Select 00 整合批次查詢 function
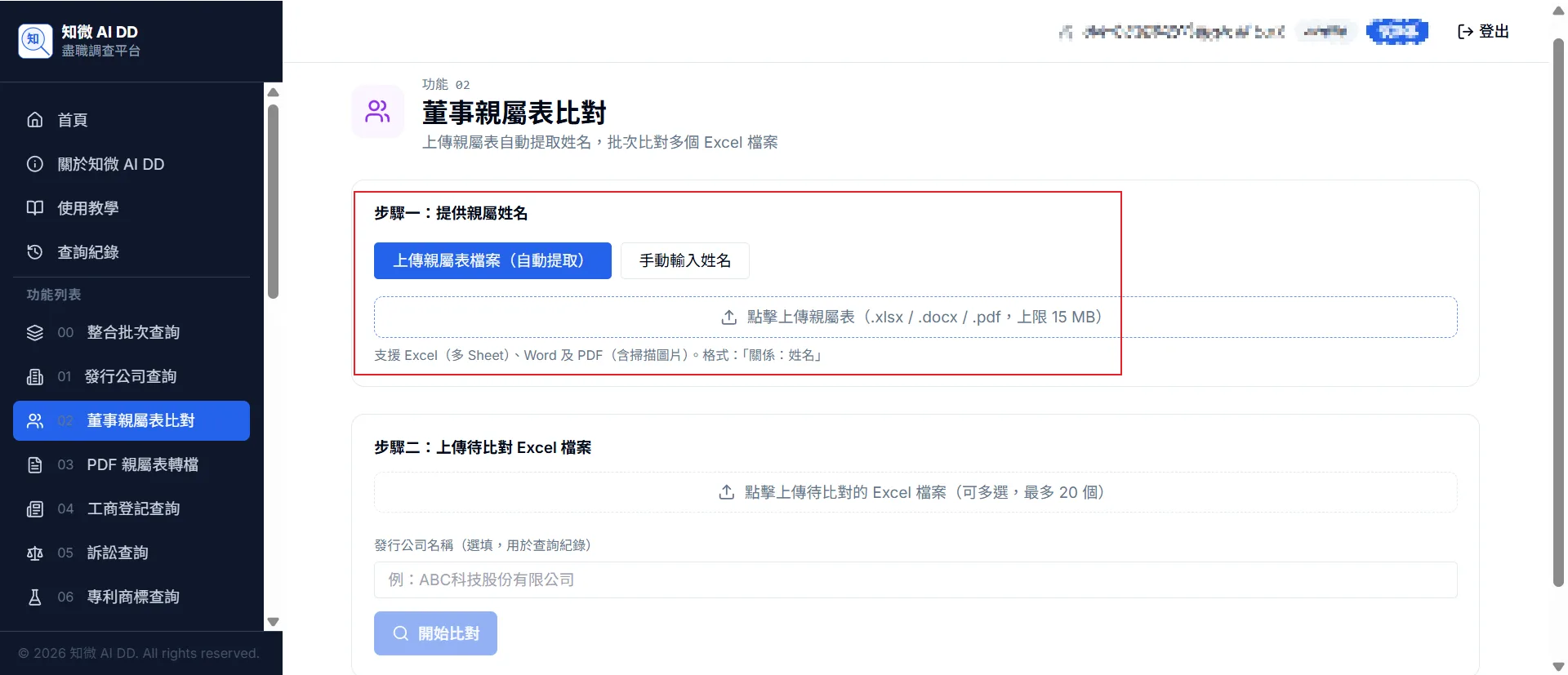Viewport: 1568px width, 675px height. (131, 332)
